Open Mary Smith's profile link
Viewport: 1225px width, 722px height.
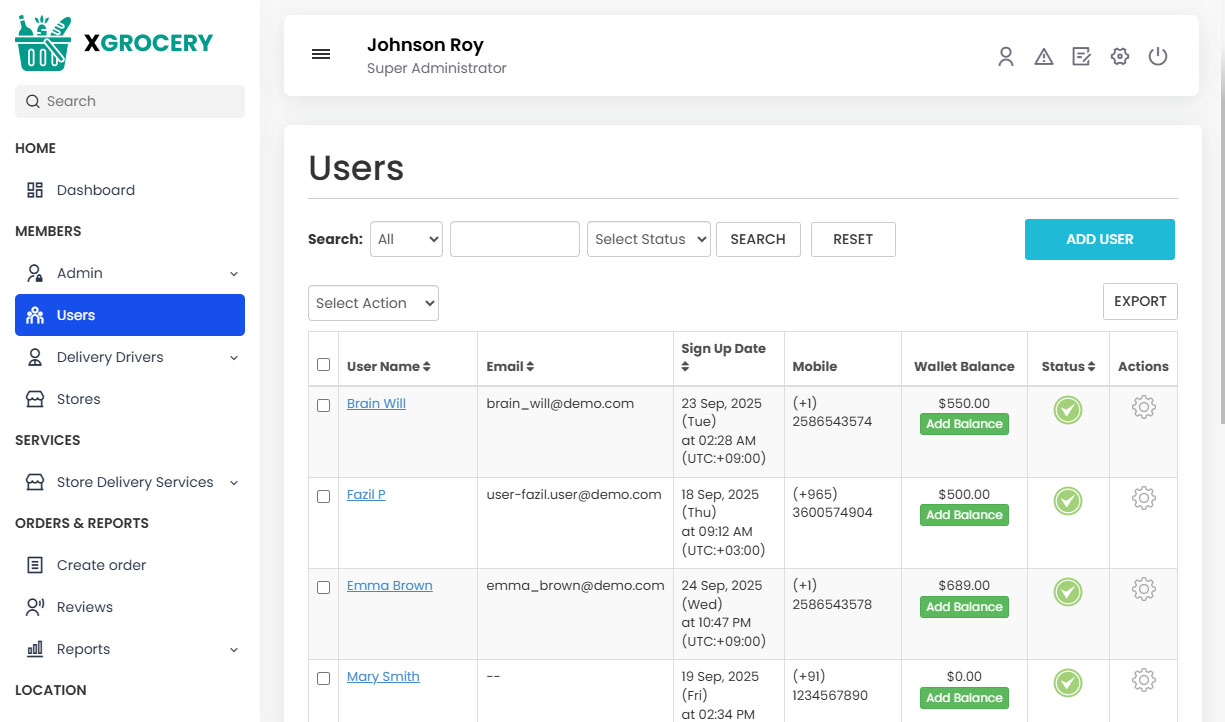[x=383, y=676]
